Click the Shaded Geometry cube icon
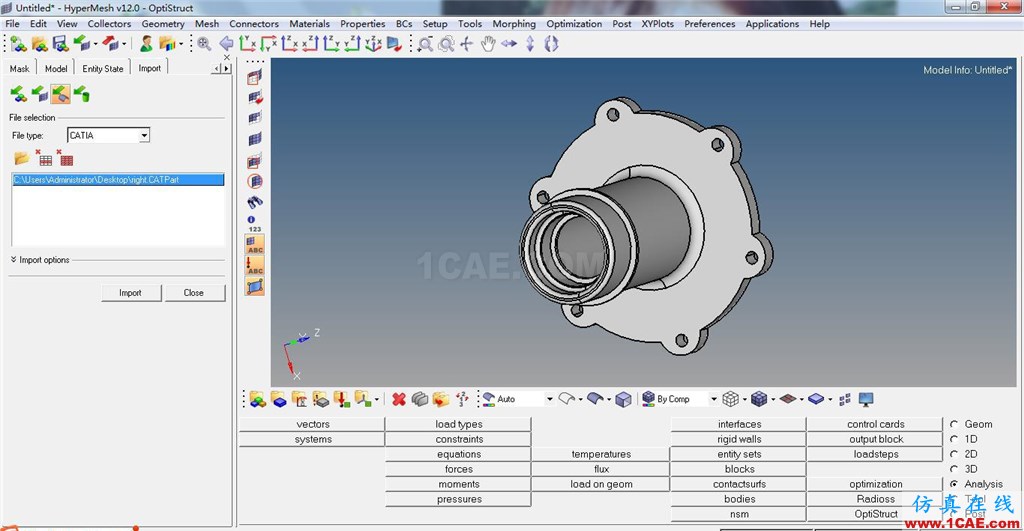Image resolution: width=1024 pixels, height=531 pixels. coord(623,399)
